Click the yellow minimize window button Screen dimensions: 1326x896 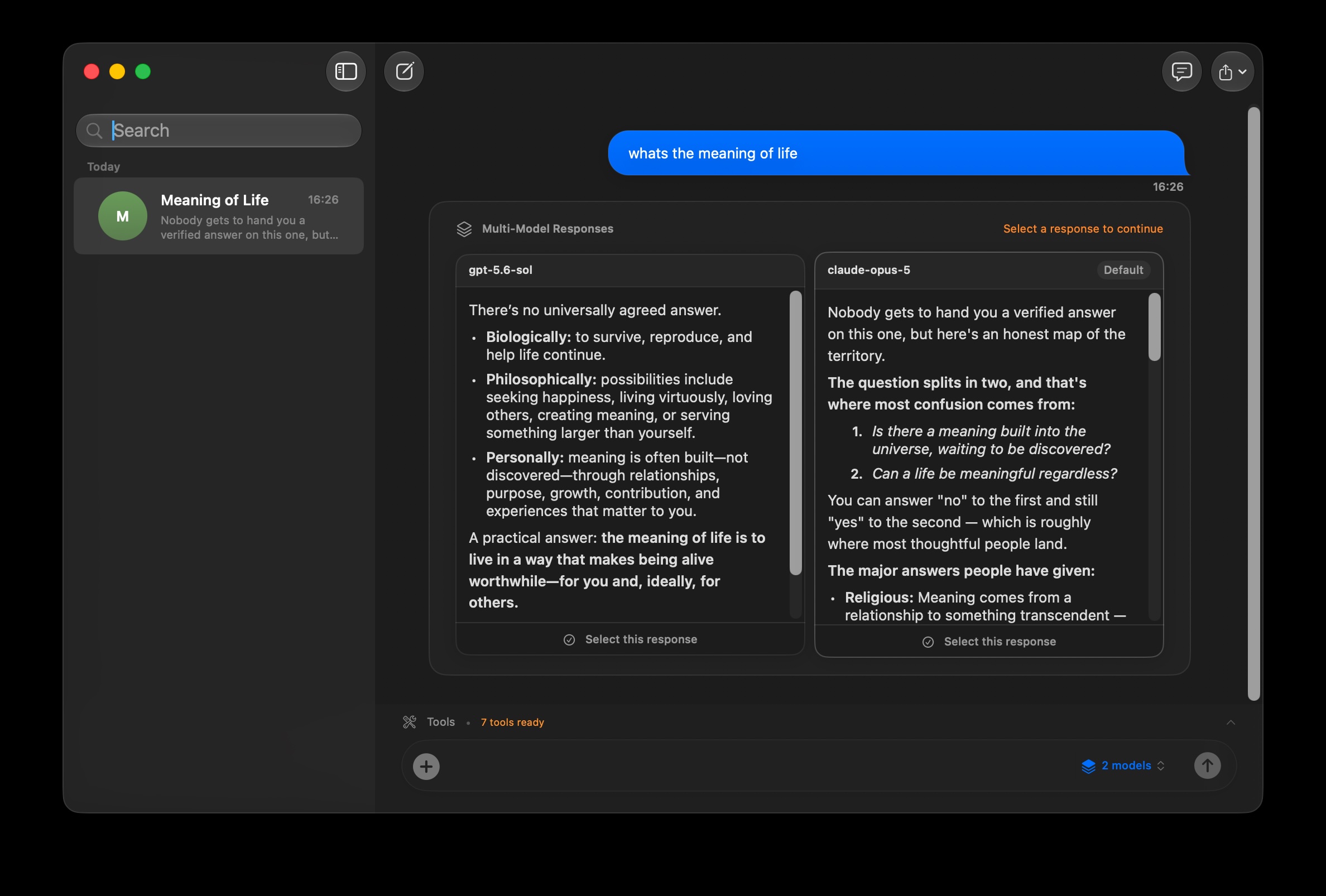pos(117,71)
